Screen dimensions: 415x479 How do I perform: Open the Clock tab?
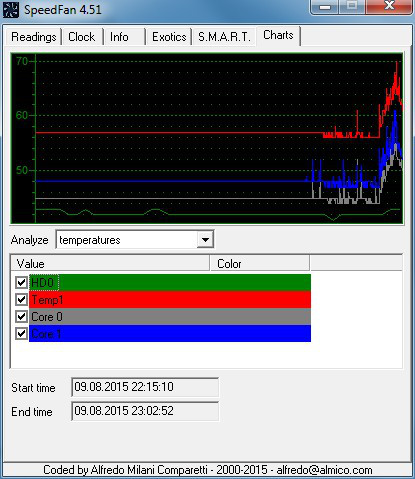[82, 37]
